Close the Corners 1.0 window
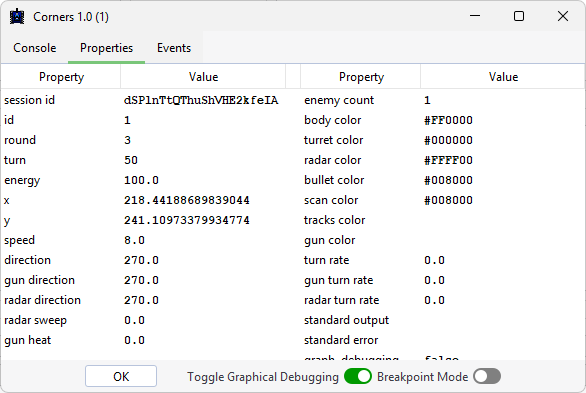586x393 pixels. [563, 16]
